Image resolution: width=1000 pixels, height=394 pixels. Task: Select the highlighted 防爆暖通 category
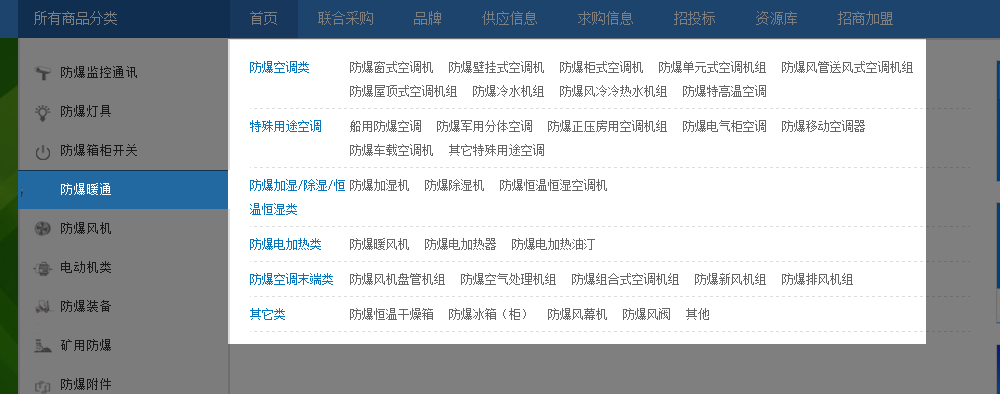tap(123, 189)
